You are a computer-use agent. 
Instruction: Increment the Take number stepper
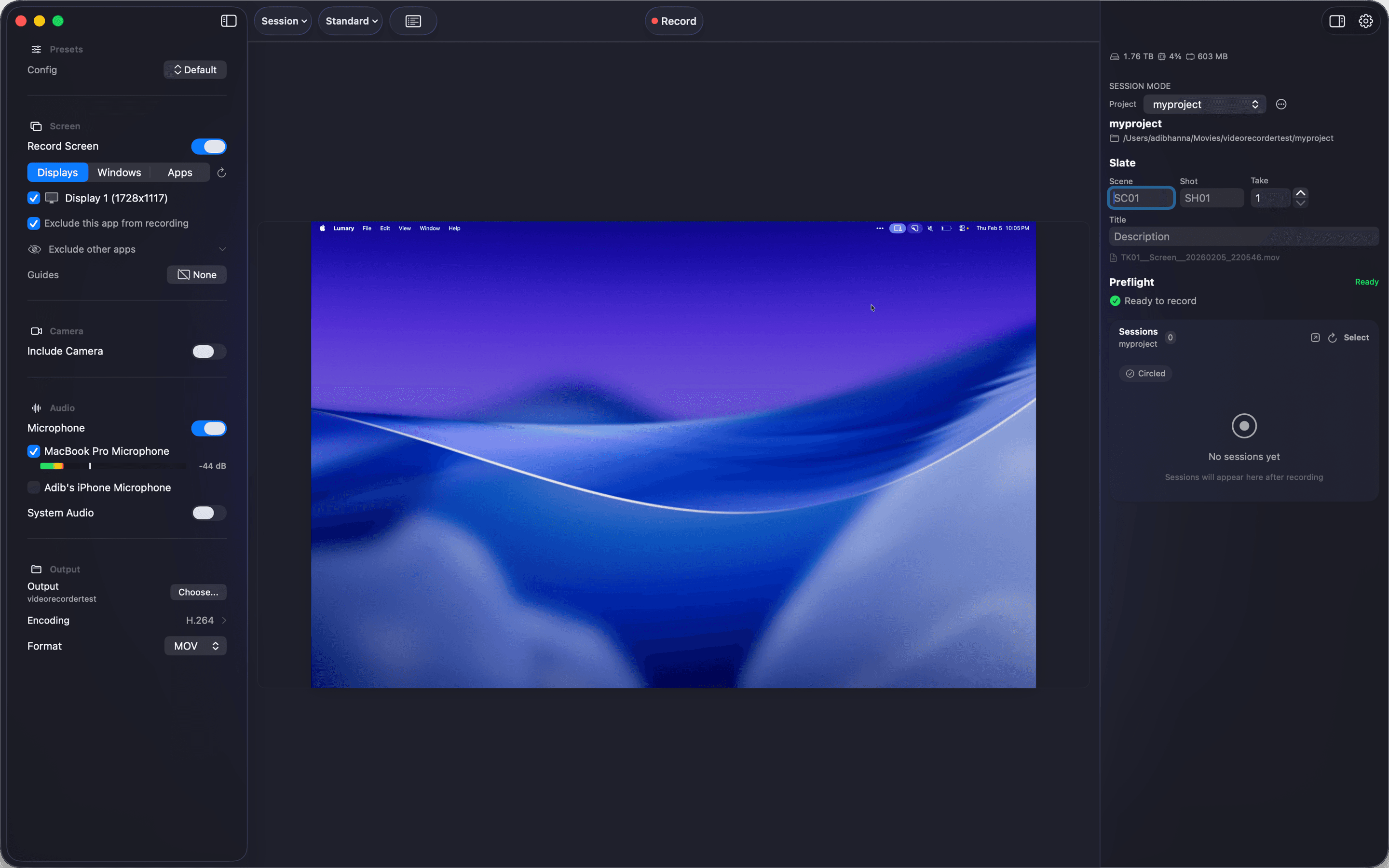(x=1301, y=193)
